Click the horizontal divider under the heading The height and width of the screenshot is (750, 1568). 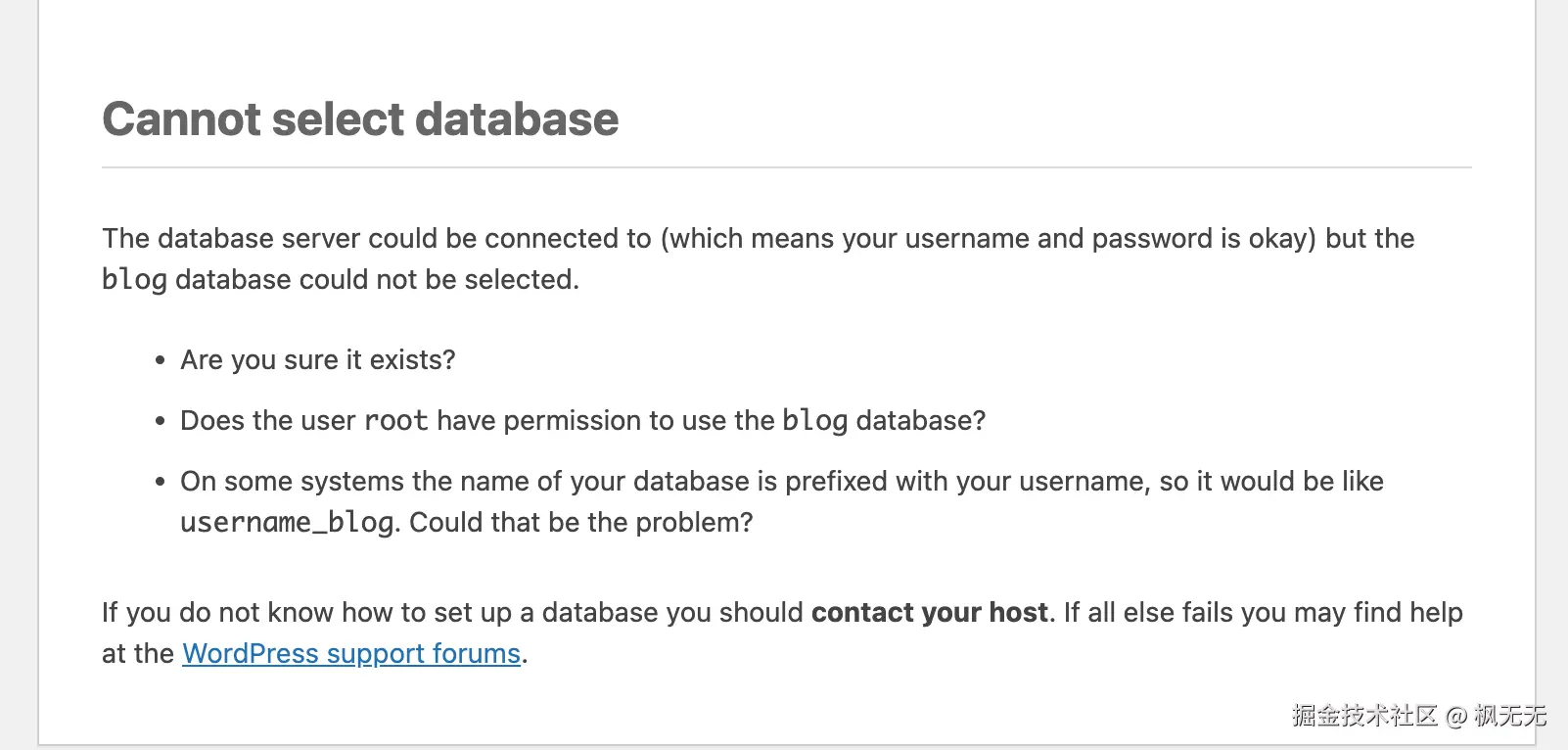pyautogui.click(x=786, y=167)
